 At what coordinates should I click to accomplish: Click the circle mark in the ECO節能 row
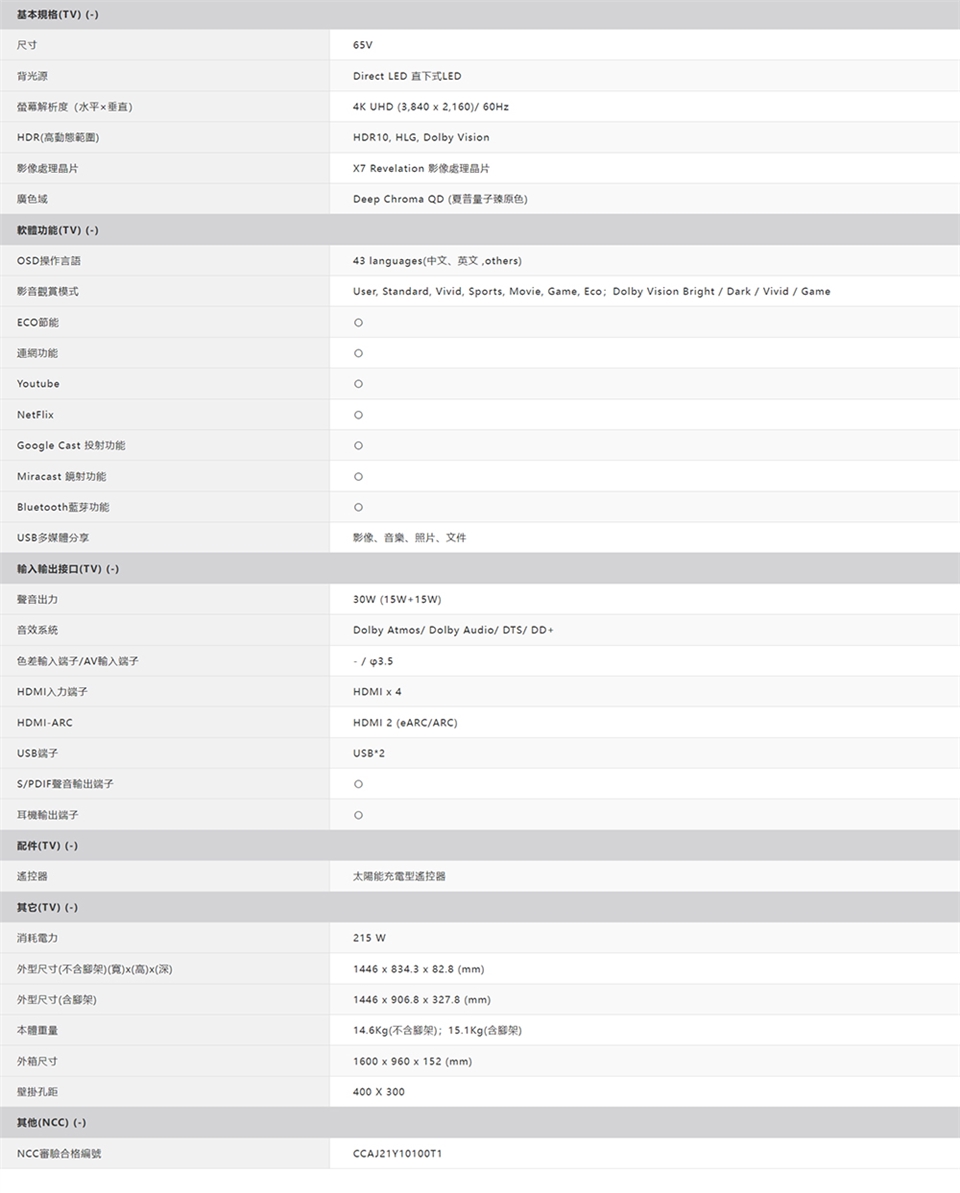358,323
